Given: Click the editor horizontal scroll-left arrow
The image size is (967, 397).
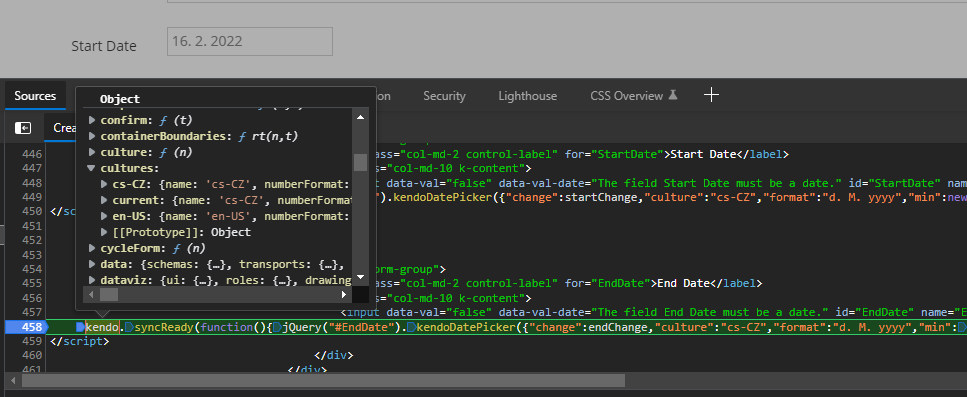Looking at the screenshot, I should (x=13, y=380).
